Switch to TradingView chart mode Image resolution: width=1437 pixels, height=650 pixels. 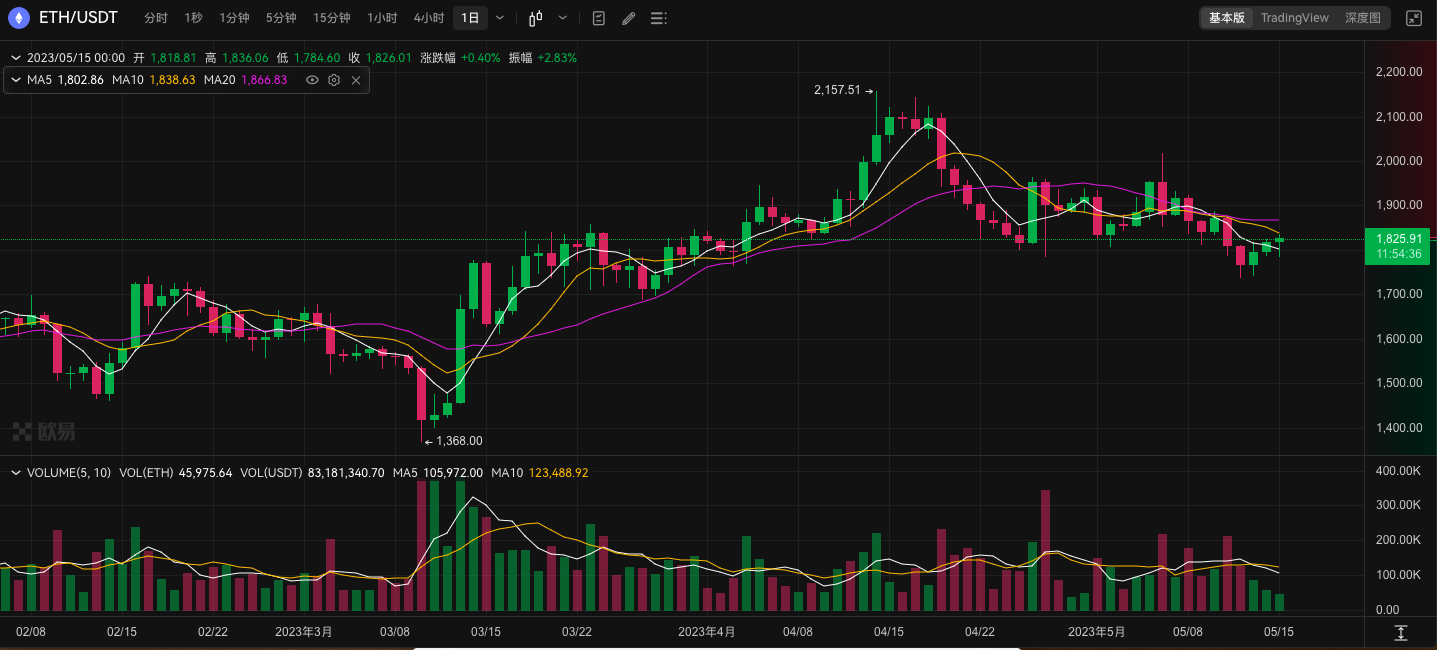pos(1294,18)
